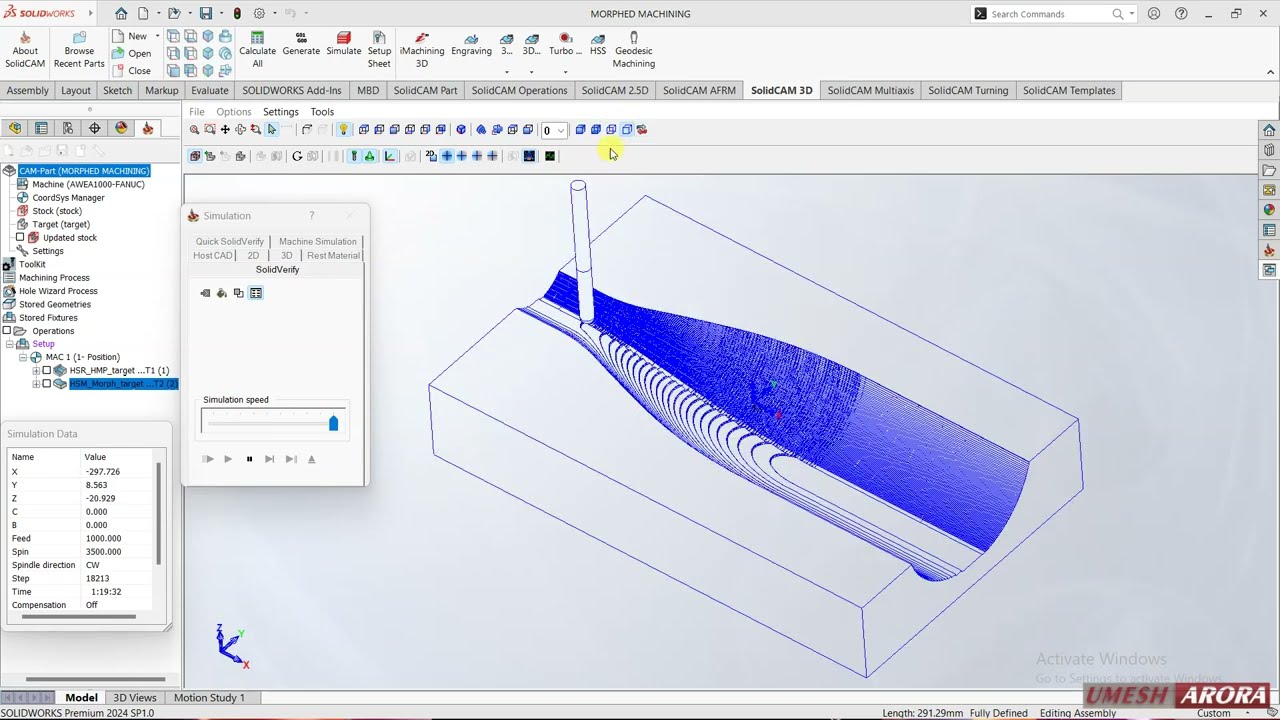Screen dimensions: 1280x720
Task: Click Rebuild traffic light icon
Action: tap(237, 14)
